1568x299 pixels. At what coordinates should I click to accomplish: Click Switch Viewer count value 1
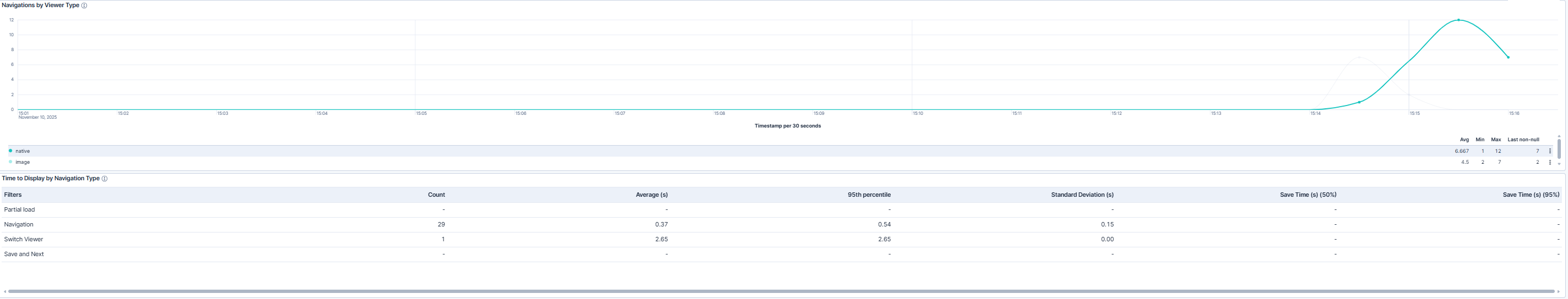pyautogui.click(x=443, y=240)
